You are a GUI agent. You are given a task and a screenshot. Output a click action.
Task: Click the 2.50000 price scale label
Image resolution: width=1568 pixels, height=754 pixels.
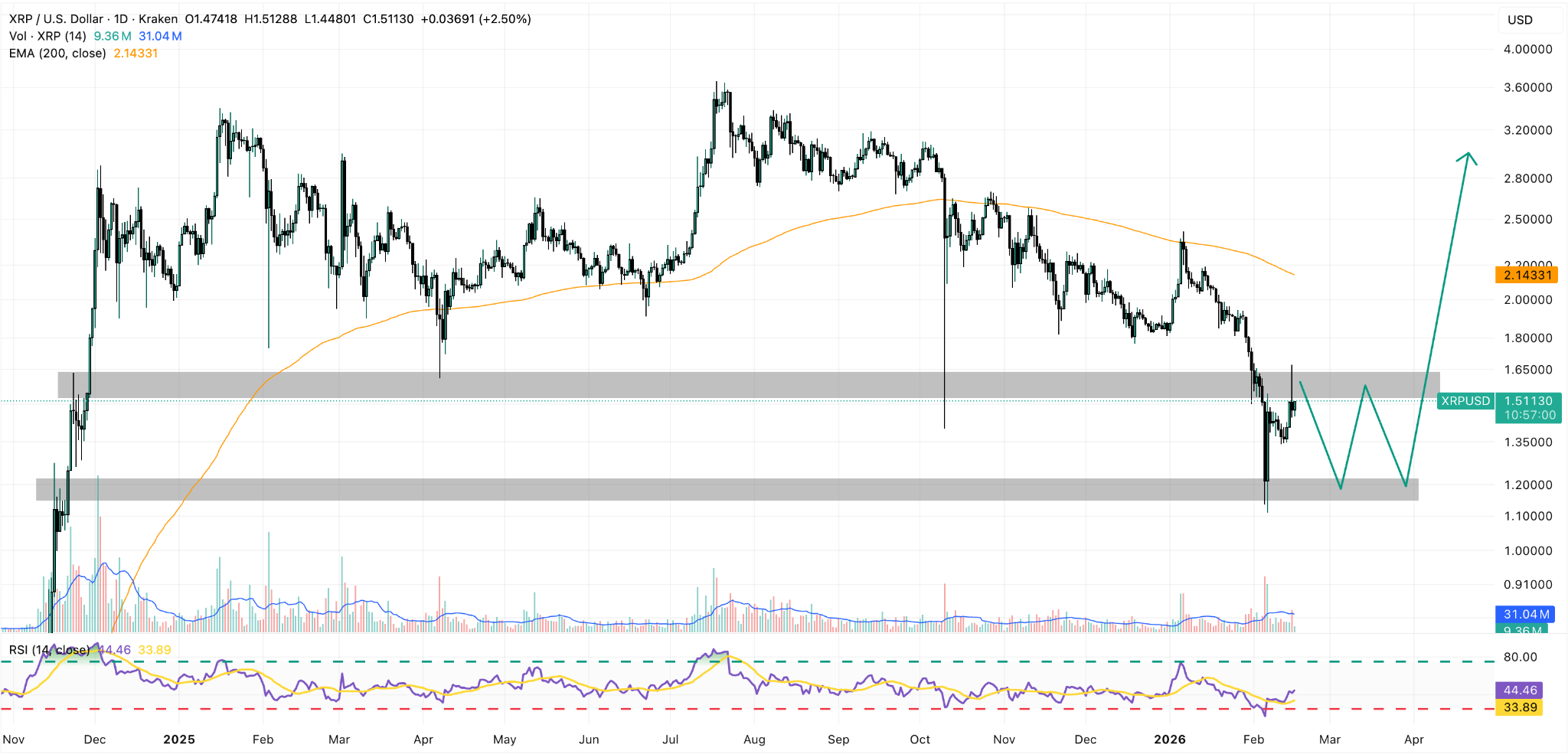click(x=1528, y=219)
